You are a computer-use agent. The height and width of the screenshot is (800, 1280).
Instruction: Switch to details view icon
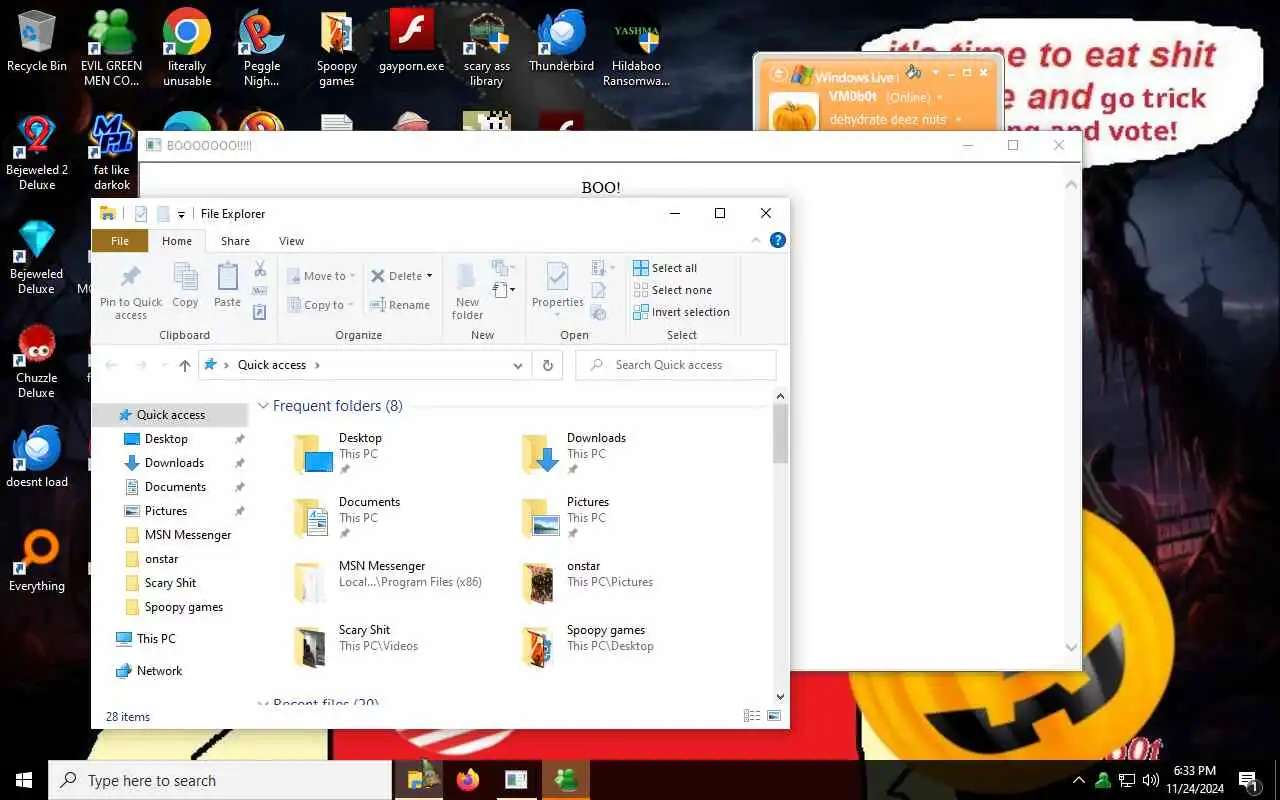point(752,716)
